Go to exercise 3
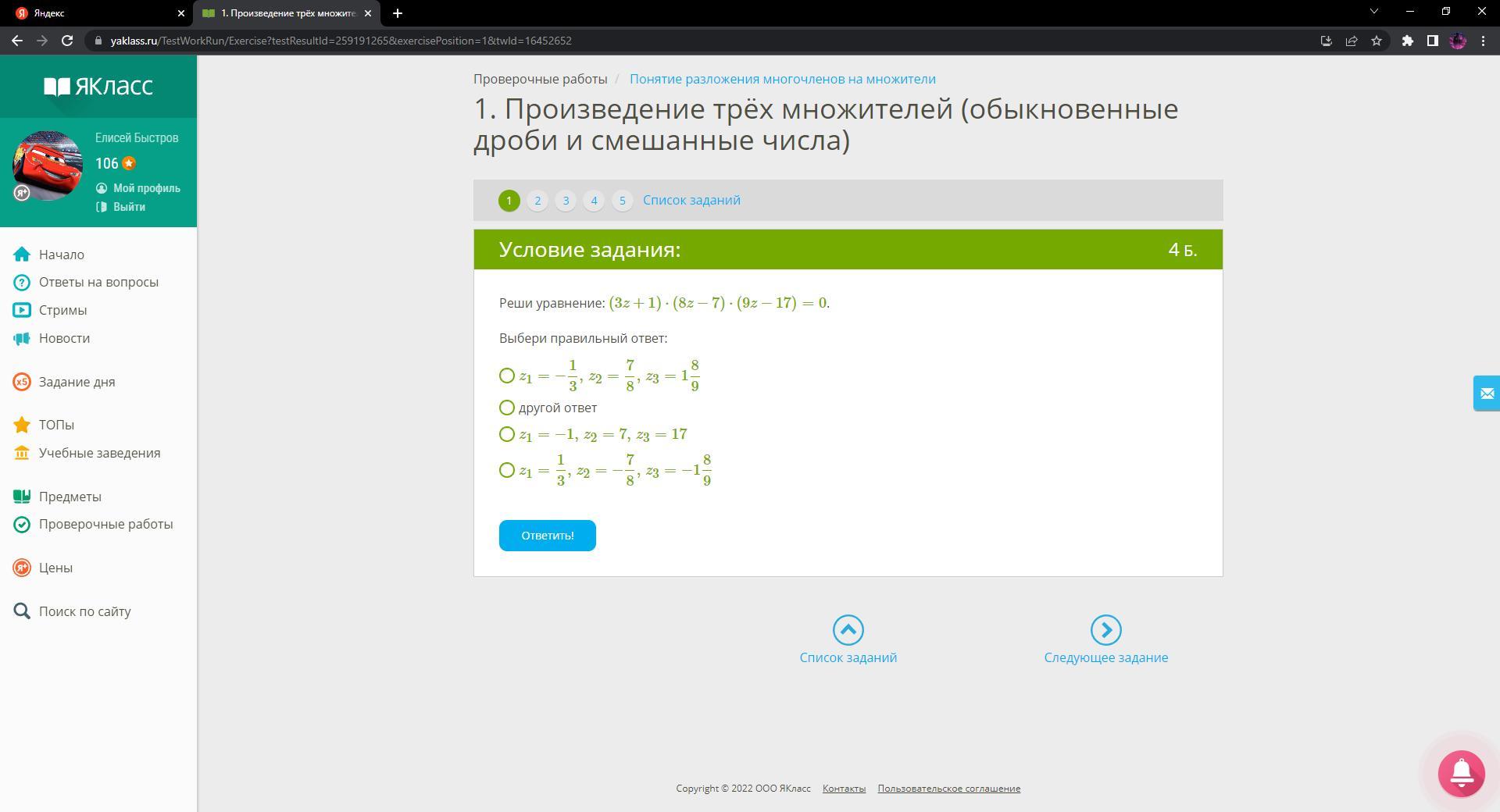1500x812 pixels. [566, 201]
